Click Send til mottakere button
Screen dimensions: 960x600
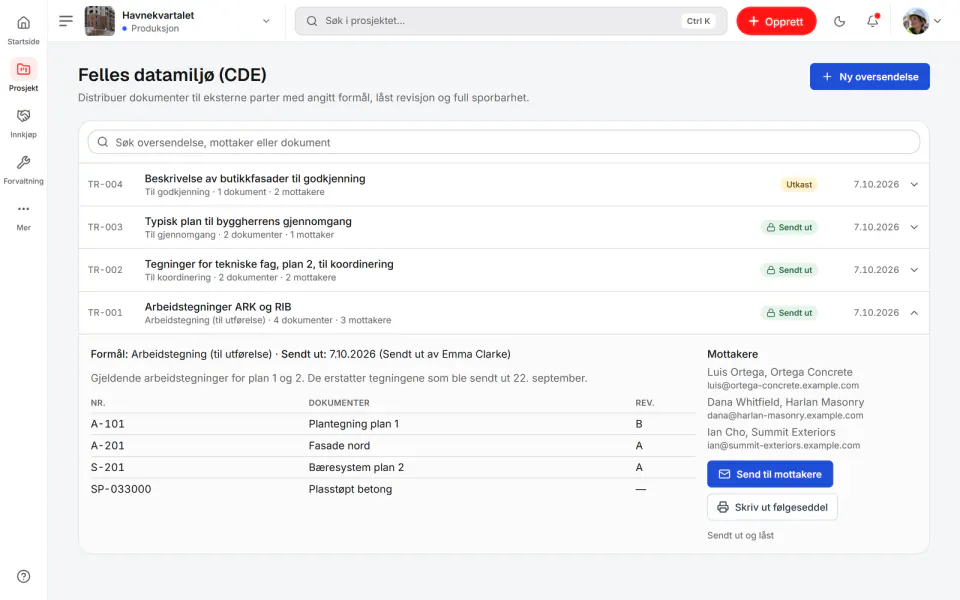[770, 474]
